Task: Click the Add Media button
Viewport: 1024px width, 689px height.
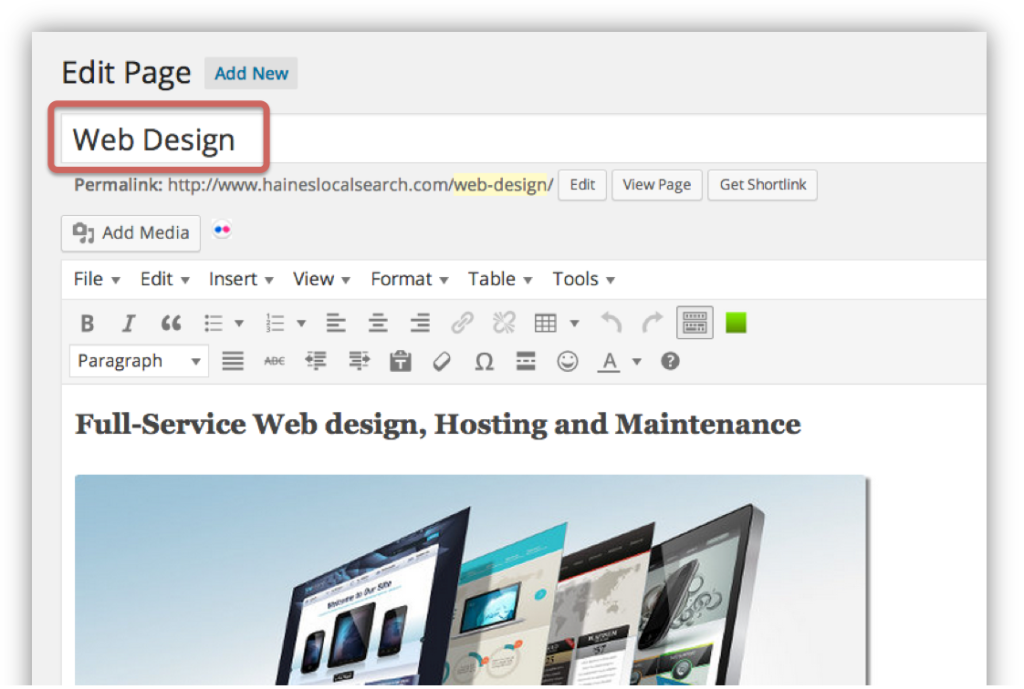Action: click(131, 232)
